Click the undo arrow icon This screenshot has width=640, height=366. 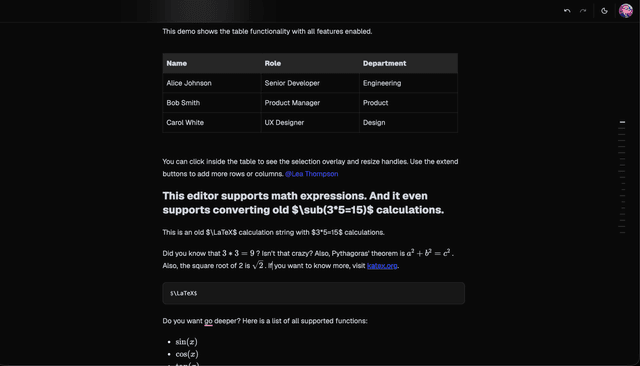tap(567, 11)
